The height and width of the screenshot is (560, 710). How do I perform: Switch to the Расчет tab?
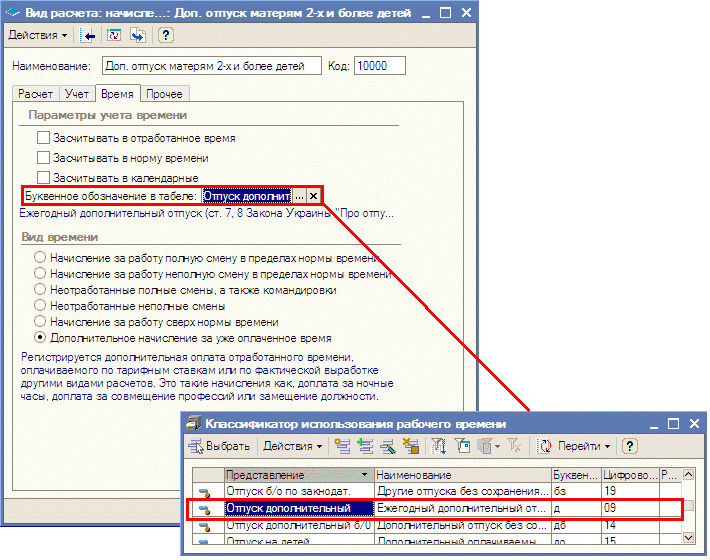(x=35, y=94)
